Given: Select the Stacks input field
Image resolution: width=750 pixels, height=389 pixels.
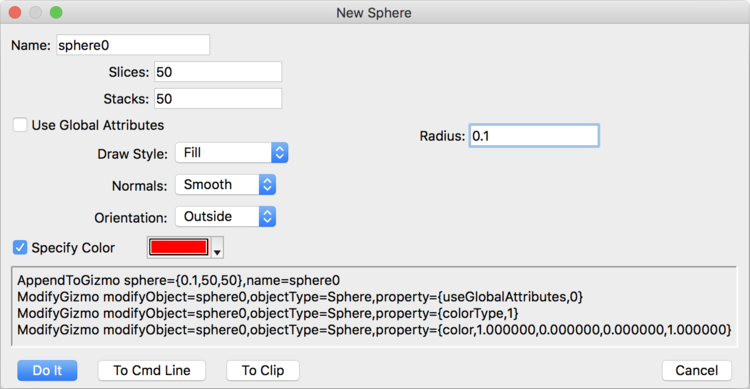Looking at the screenshot, I should (x=218, y=99).
